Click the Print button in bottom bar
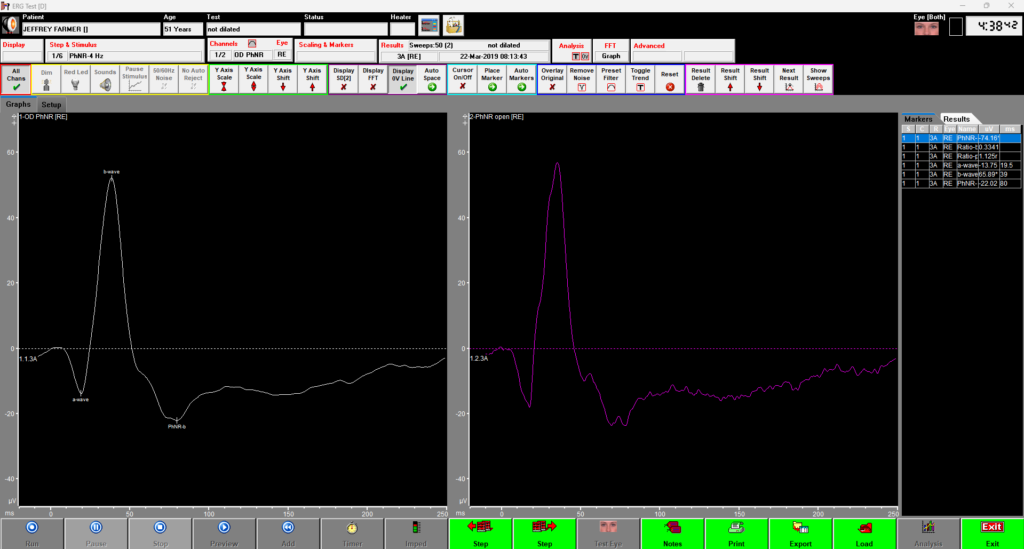 click(737, 532)
